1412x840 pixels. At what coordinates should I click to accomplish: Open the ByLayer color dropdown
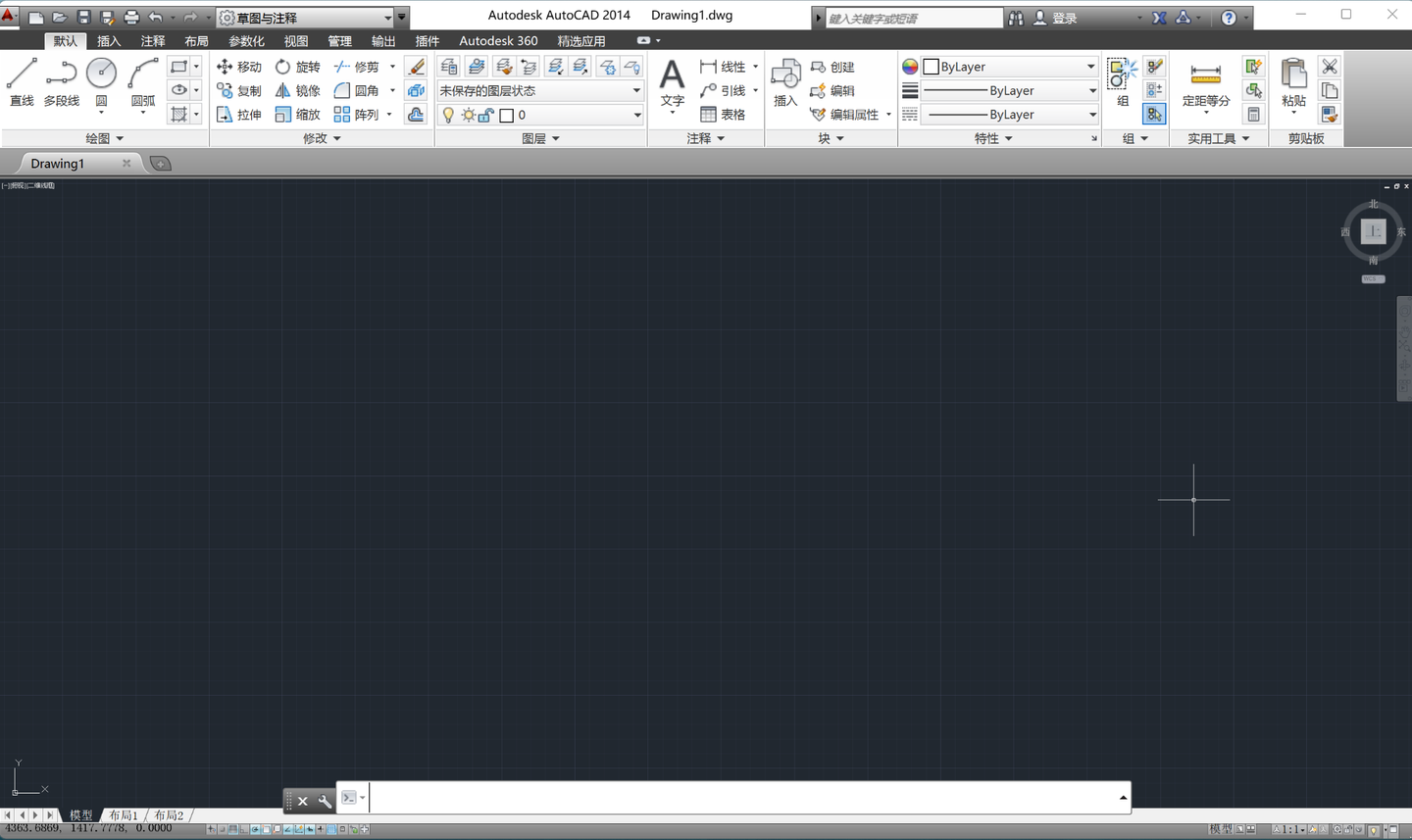point(1009,67)
